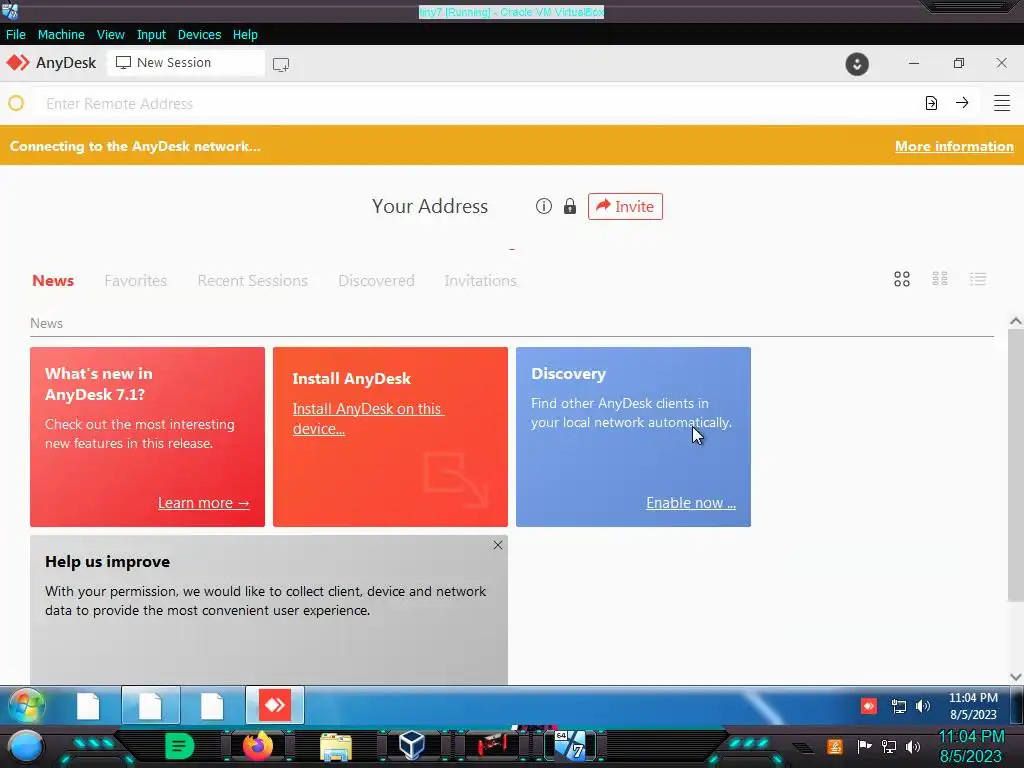The height and width of the screenshot is (768, 1024).
Task: Click the news panel scrollbar thumb
Action: pos(1016,465)
